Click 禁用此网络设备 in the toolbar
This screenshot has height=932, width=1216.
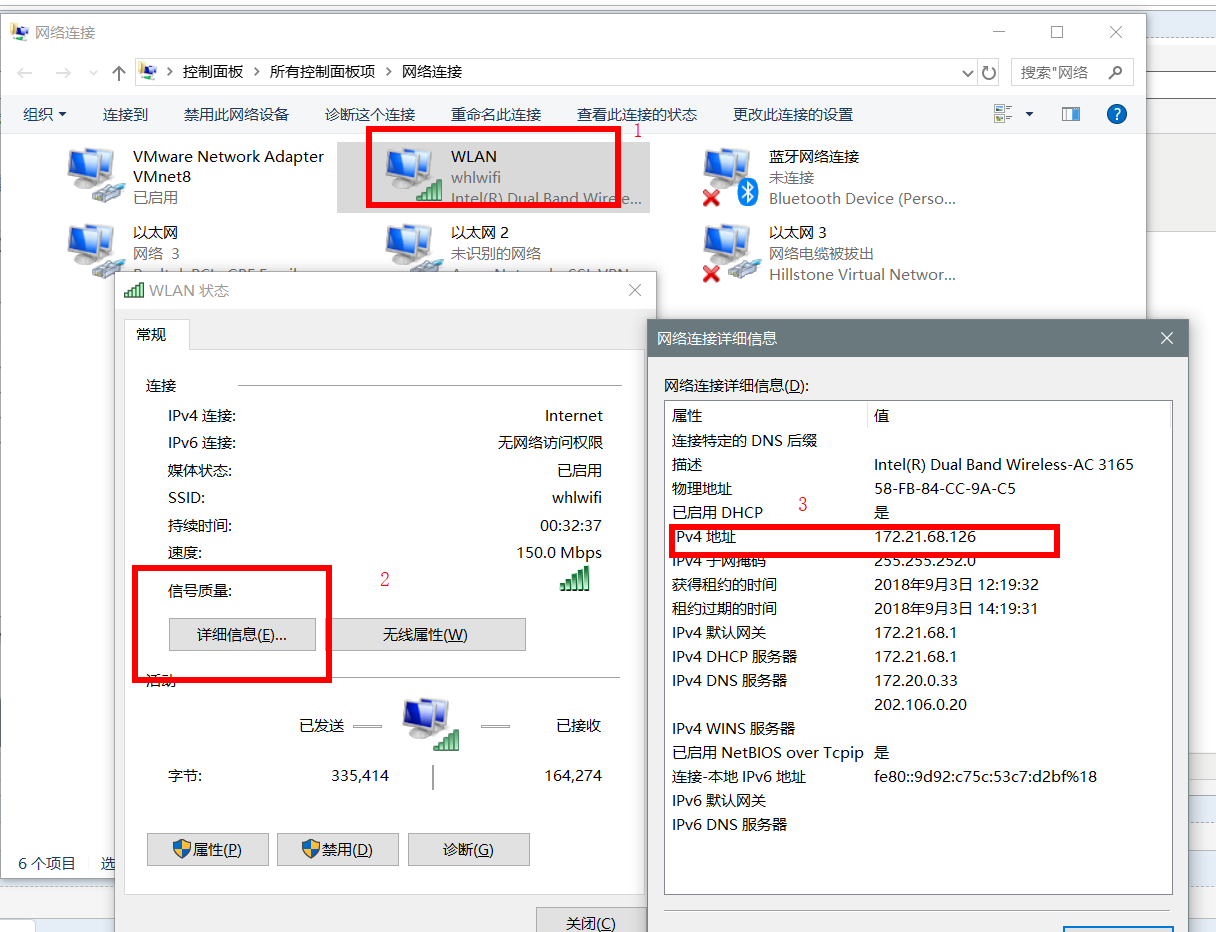236,114
